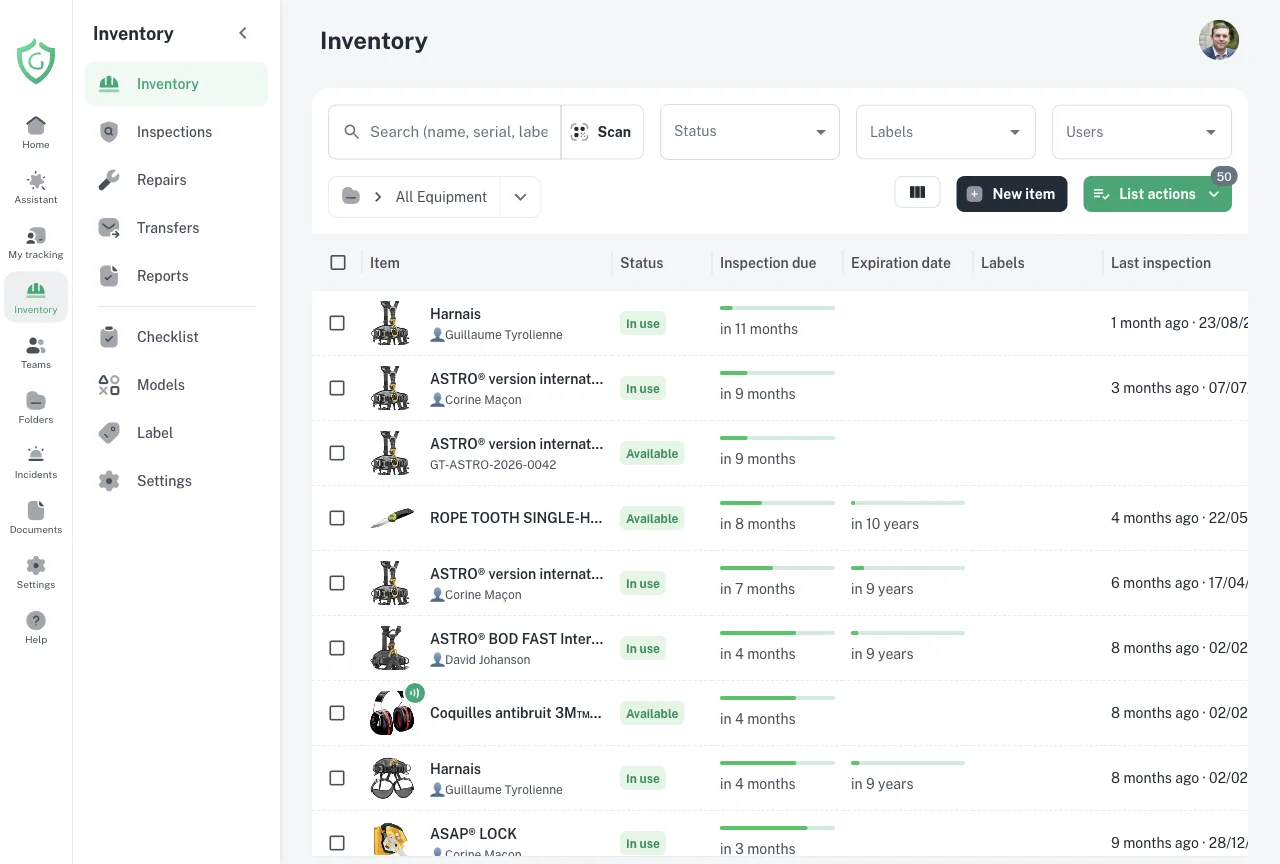Open Repairs in the Inventory menu
The width and height of the screenshot is (1280, 864).
click(176, 180)
